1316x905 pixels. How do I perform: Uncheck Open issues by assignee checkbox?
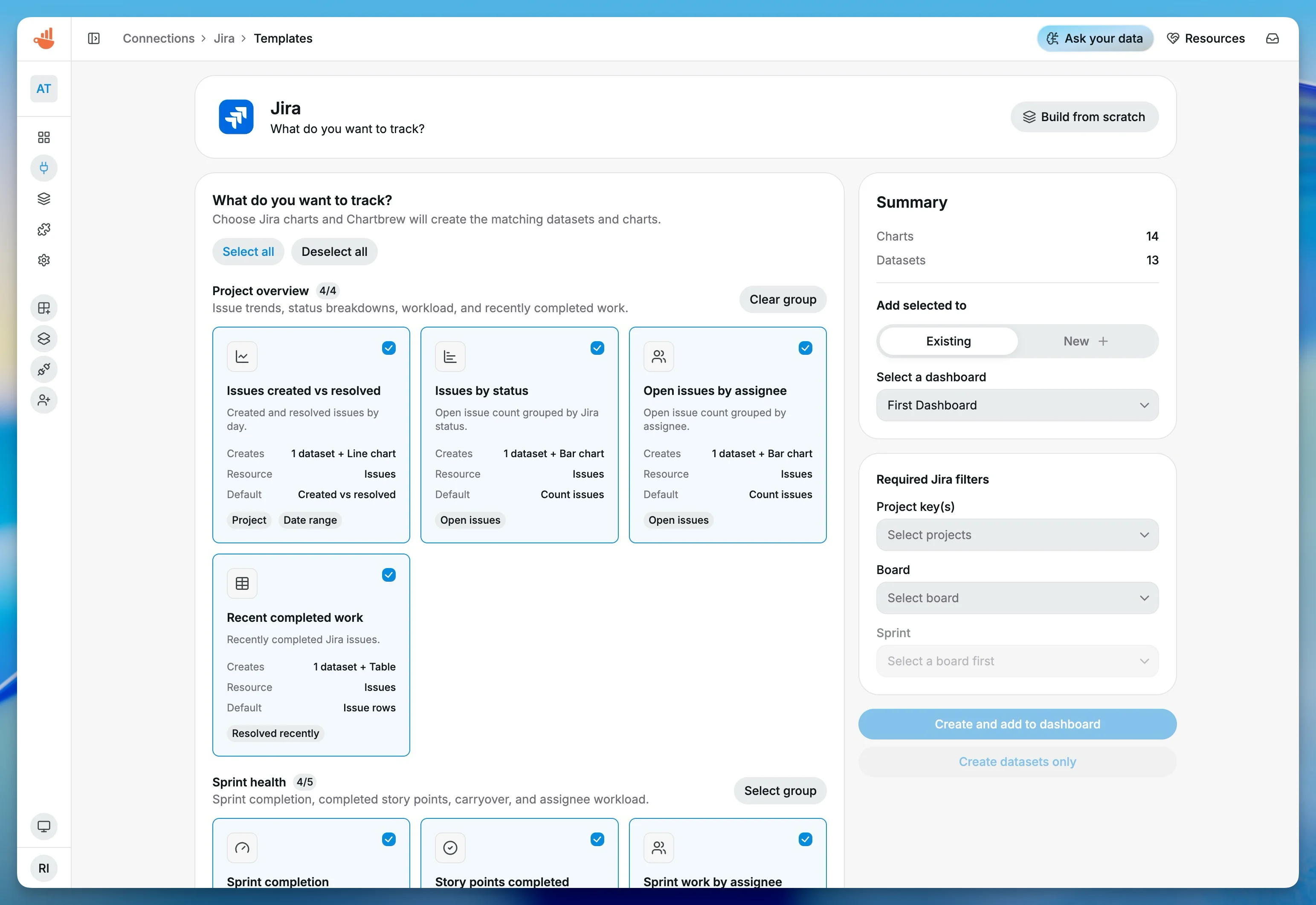coord(805,348)
